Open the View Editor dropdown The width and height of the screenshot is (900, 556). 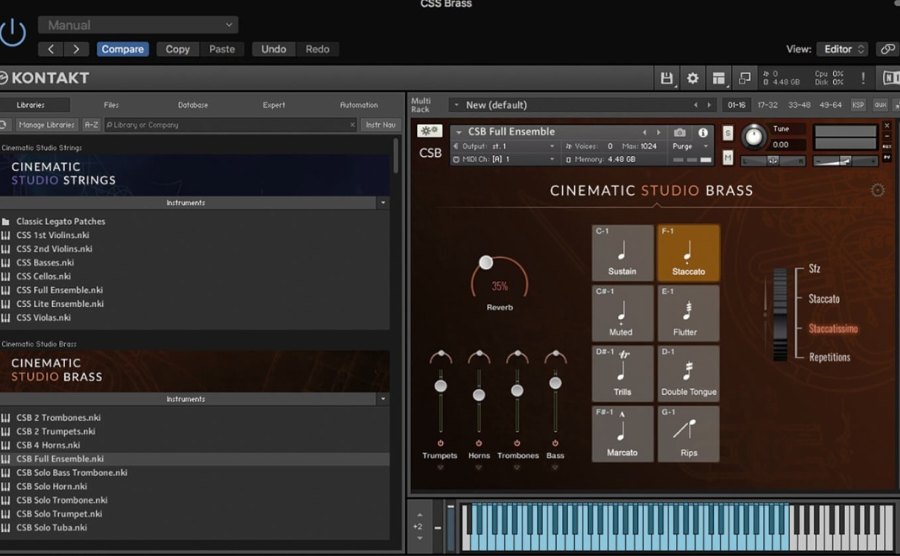[x=843, y=49]
